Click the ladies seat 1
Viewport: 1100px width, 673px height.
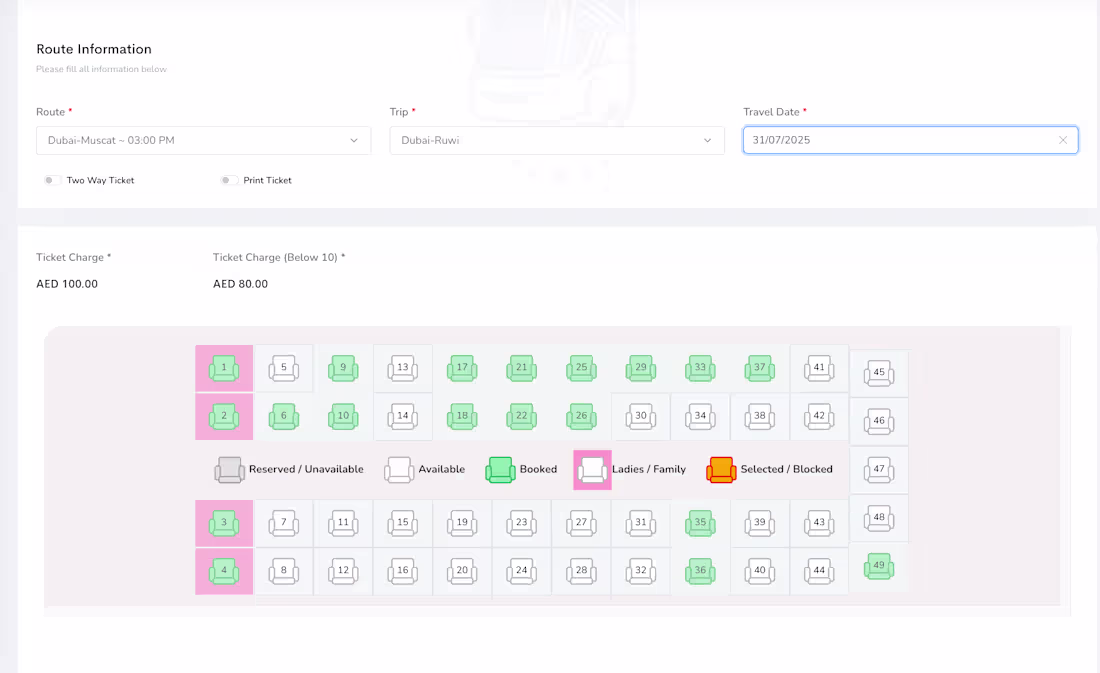223,367
